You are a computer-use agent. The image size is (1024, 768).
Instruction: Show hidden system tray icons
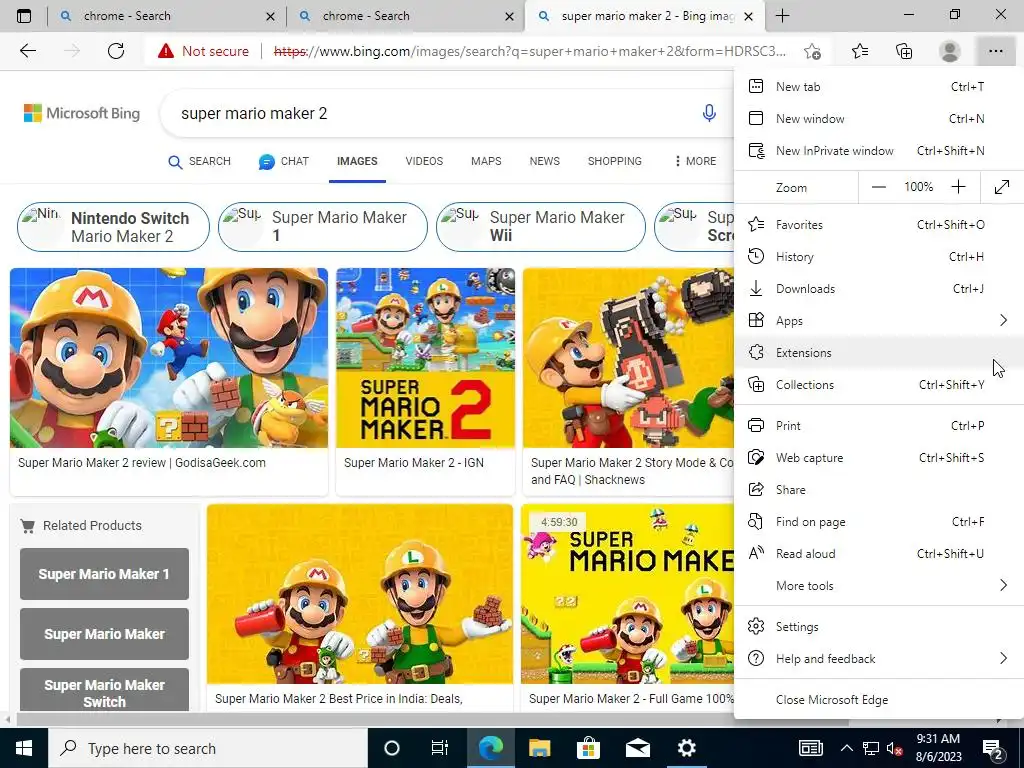pos(846,748)
